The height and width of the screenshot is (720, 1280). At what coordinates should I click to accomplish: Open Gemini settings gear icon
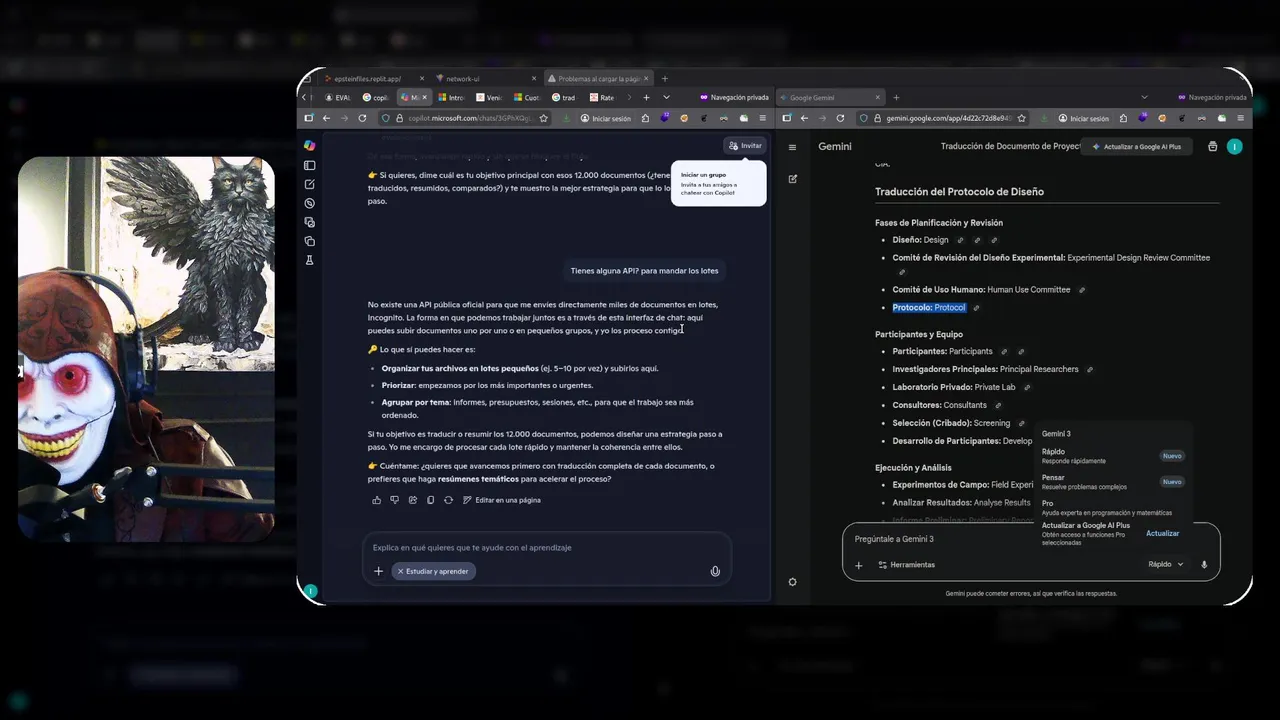792,582
